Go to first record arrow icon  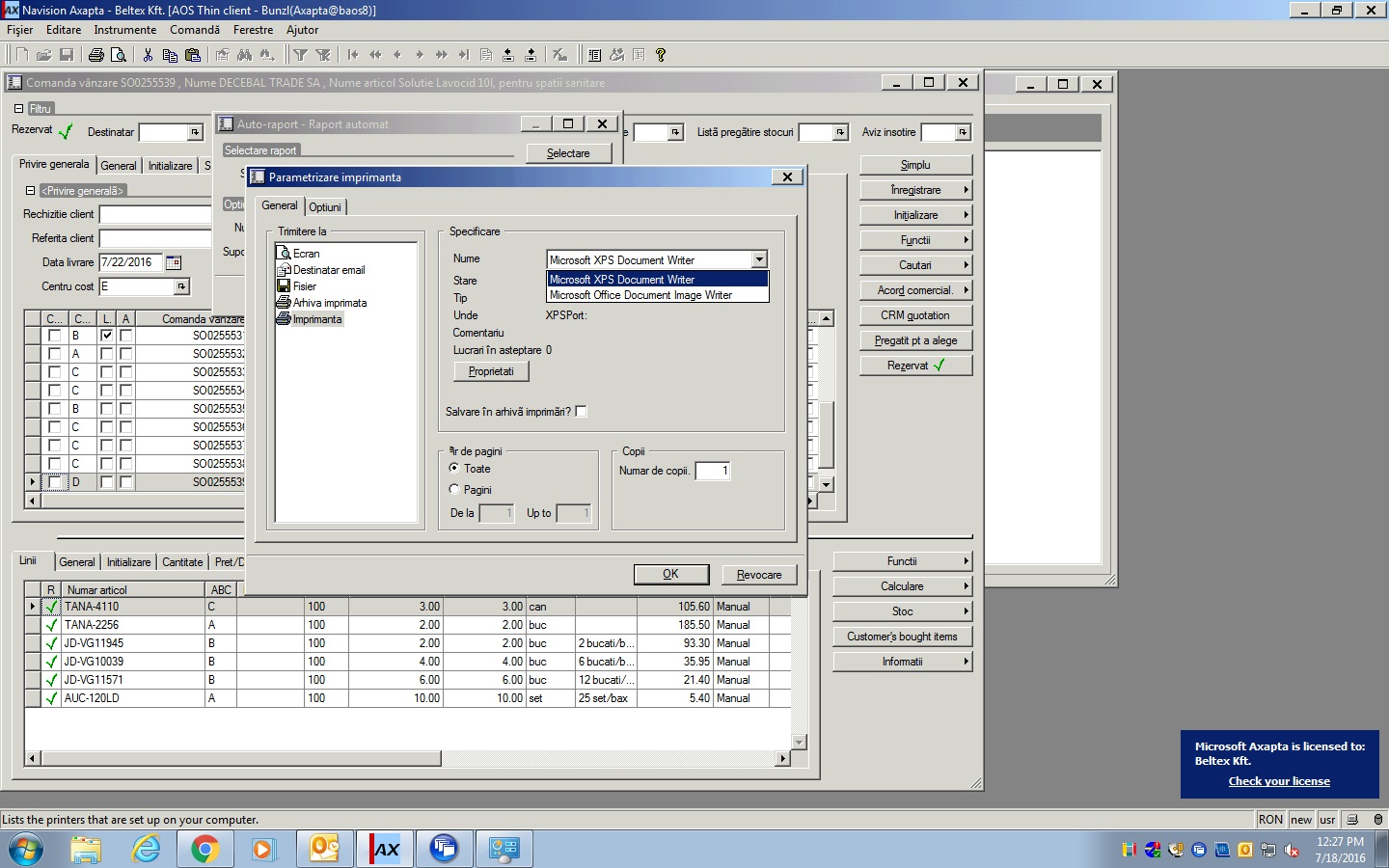[353, 55]
